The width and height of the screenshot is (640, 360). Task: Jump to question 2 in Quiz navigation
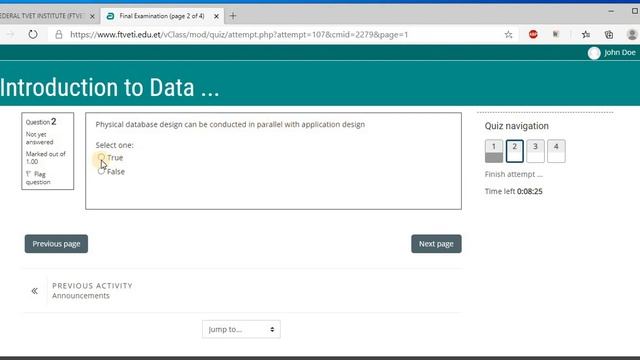[515, 151]
